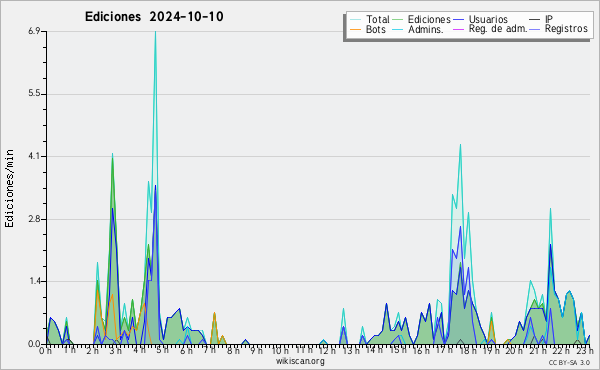Click the chart title 'Ediciones 2024-10-10'

click(x=154, y=17)
